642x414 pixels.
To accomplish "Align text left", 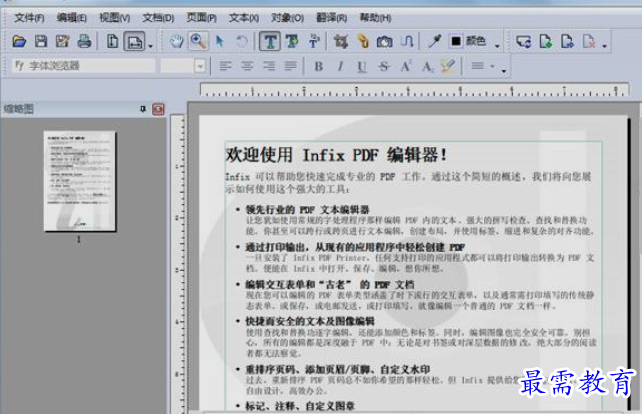I will pos(225,66).
